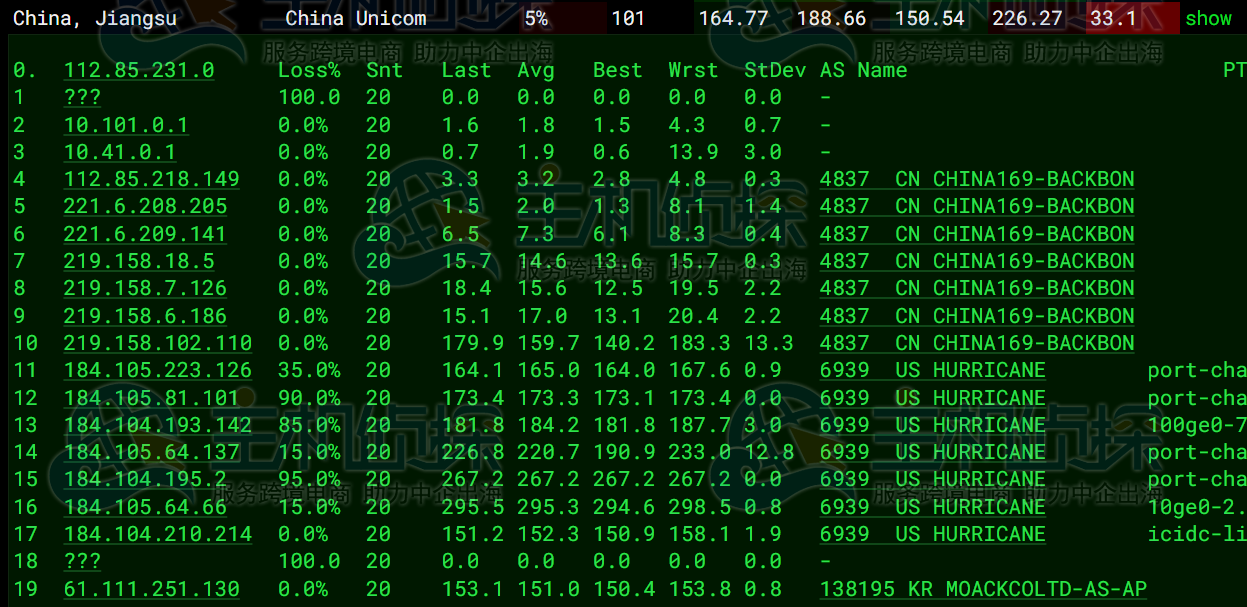The height and width of the screenshot is (607, 1247).
Task: Open hop 4 IP 112.85.218.149
Action: coord(152,179)
